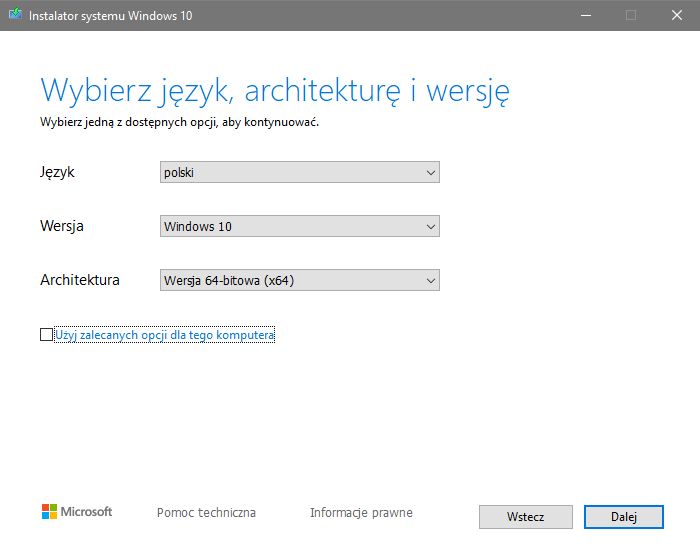Click the 'Wybierz język, architekturę i wersję' heading
The height and width of the screenshot is (554, 700).
(275, 91)
